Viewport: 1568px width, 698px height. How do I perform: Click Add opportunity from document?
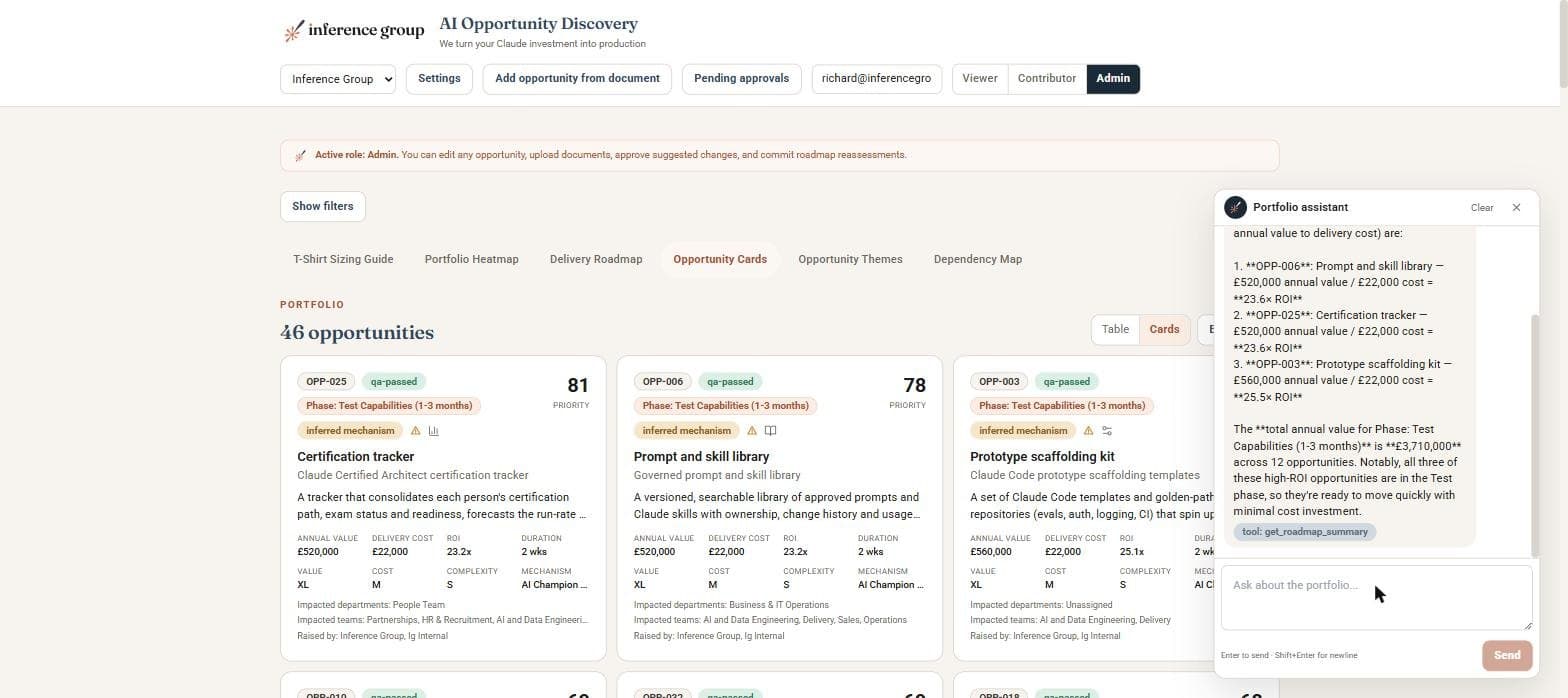click(x=577, y=79)
